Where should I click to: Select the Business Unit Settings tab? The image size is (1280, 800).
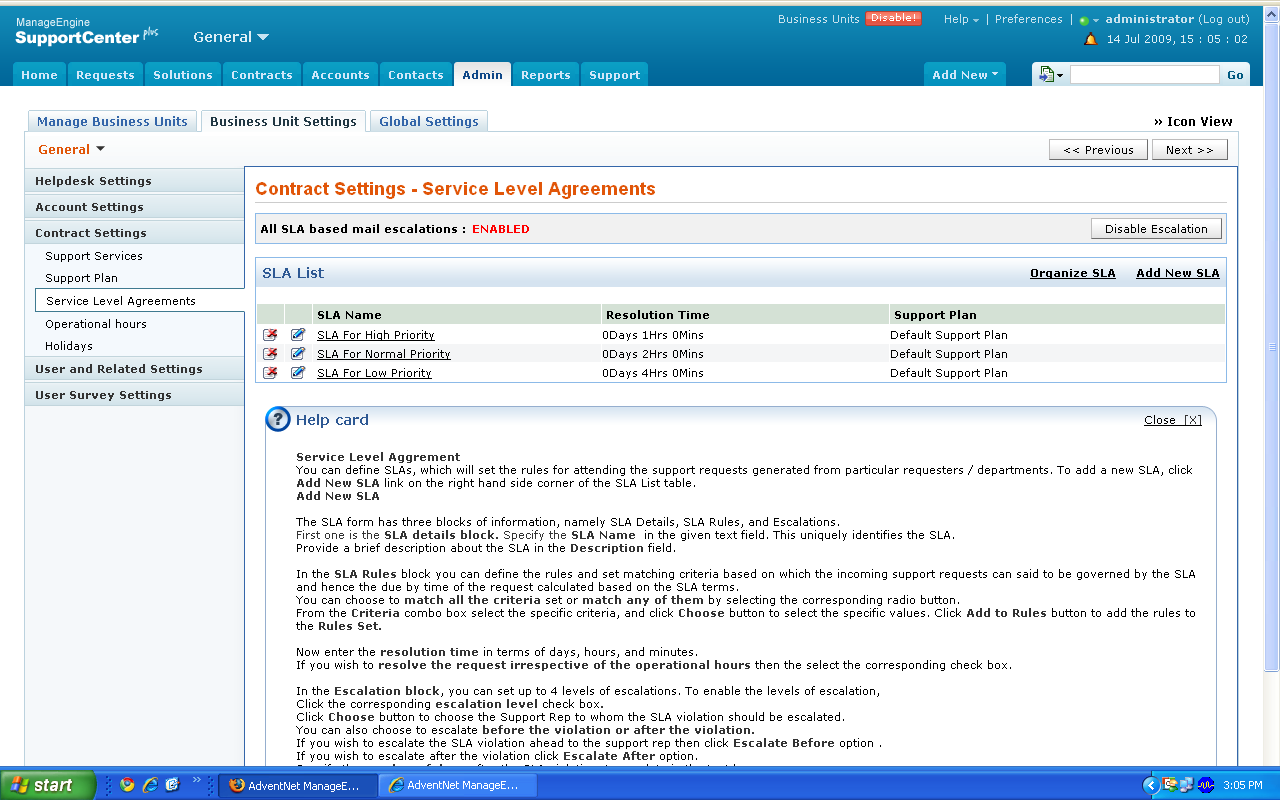point(283,121)
